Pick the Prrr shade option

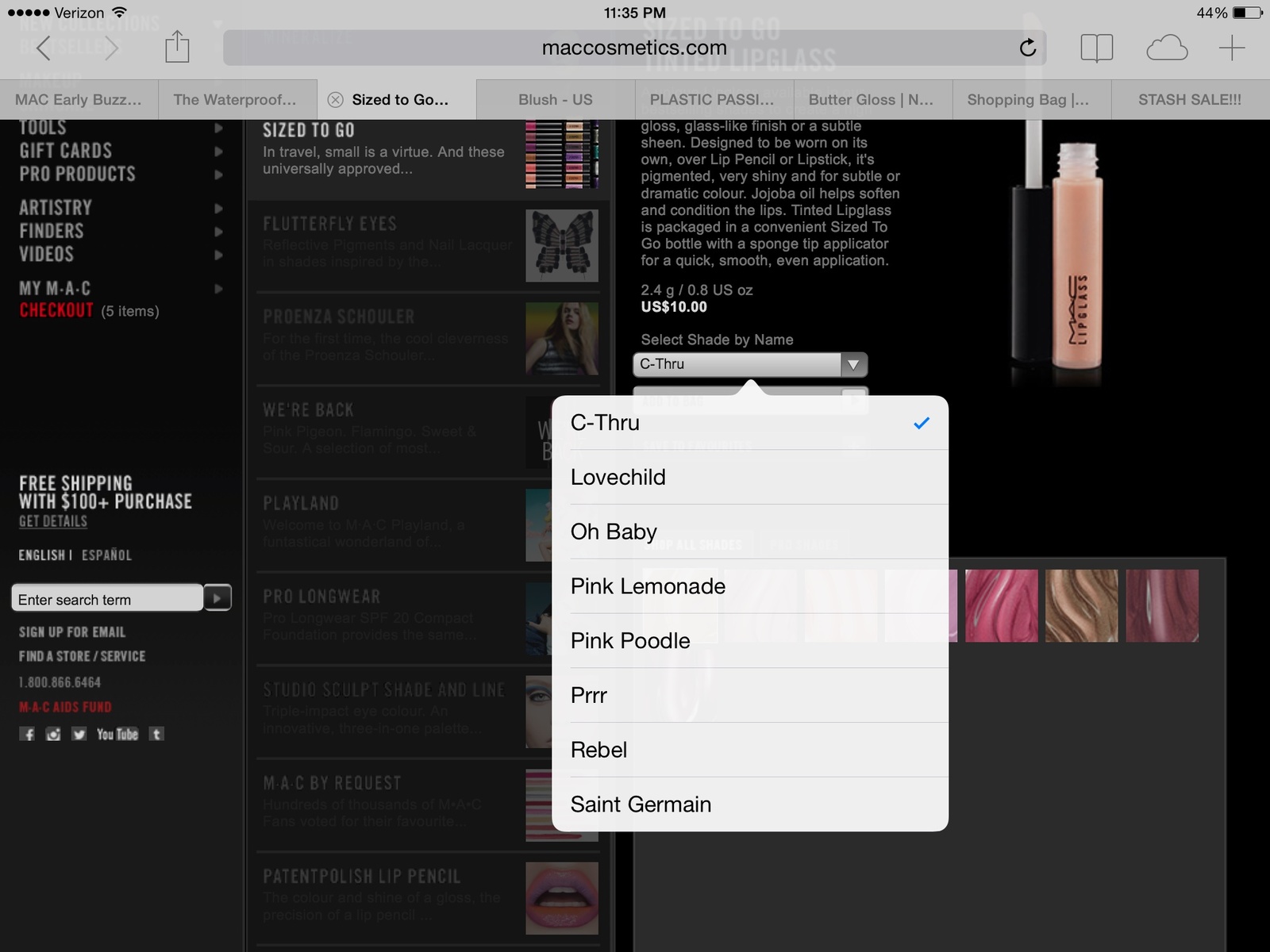tap(750, 696)
